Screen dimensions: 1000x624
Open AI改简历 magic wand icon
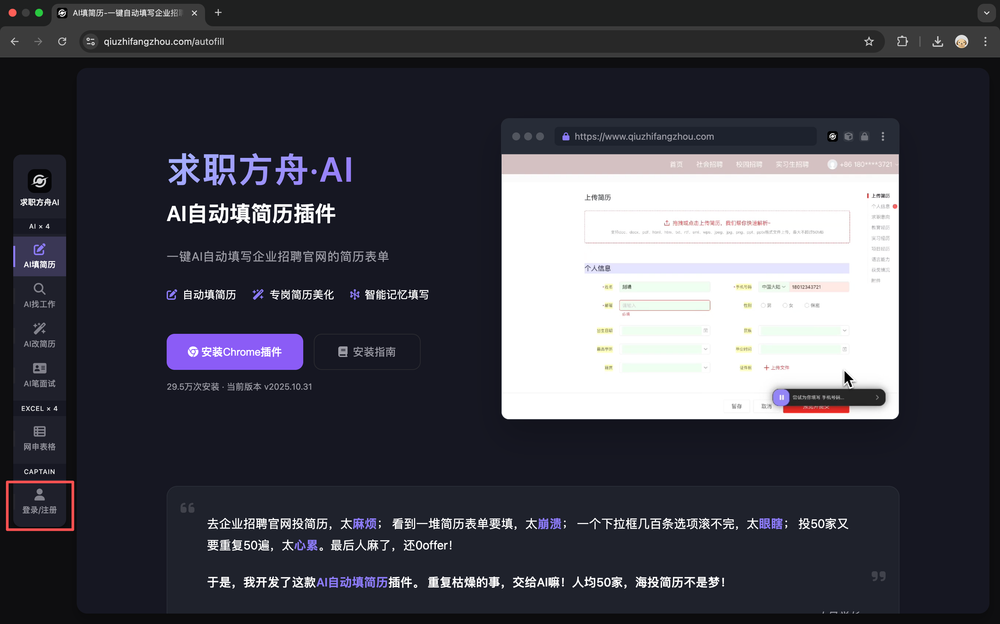(x=39, y=336)
